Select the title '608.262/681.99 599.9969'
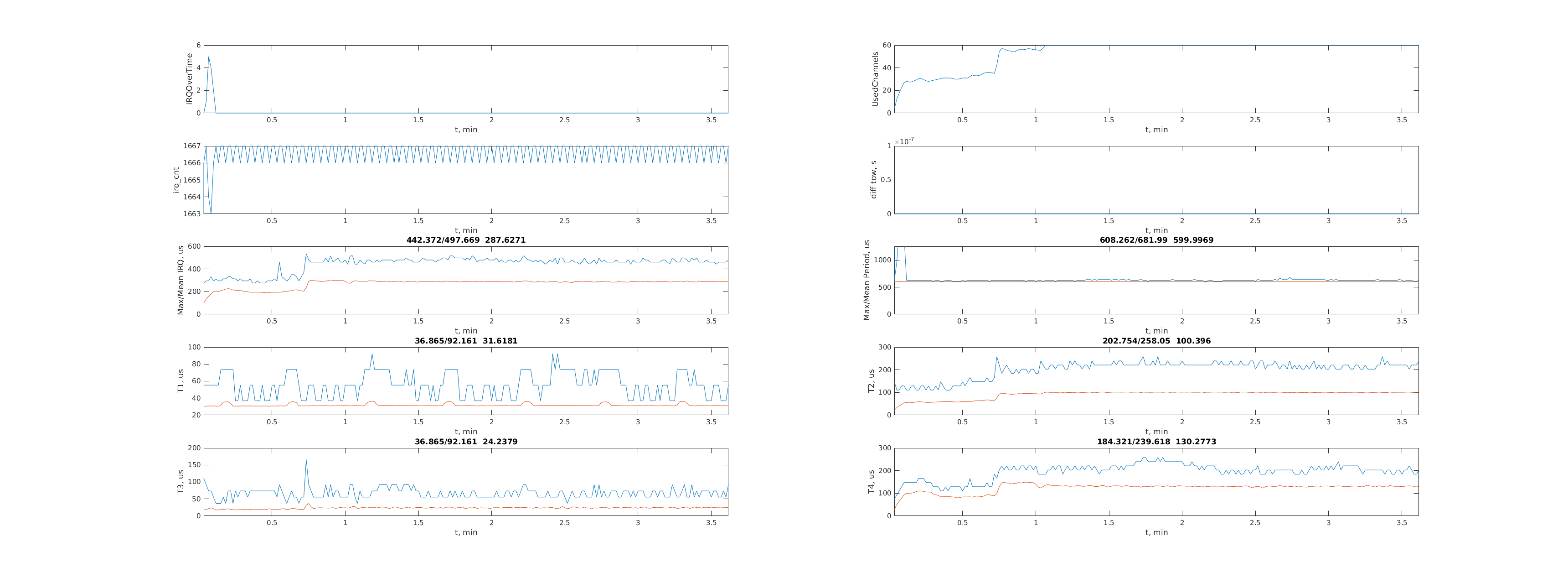Screen dimensions: 1568x583 pyautogui.click(x=1156, y=240)
